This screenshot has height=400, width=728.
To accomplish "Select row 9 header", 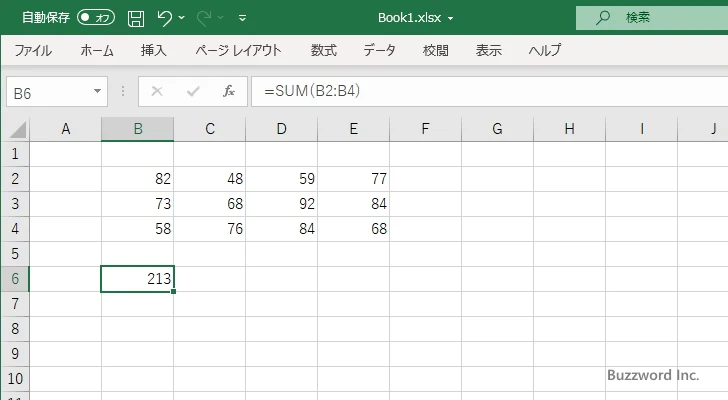I will (x=15, y=354).
